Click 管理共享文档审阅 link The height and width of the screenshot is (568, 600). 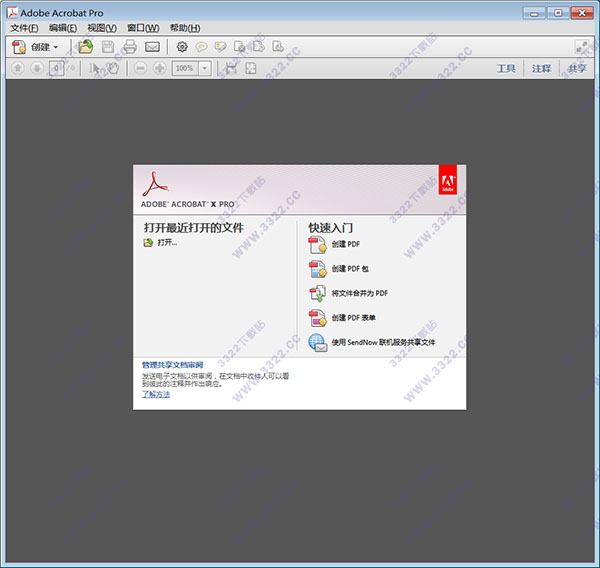[x=173, y=365]
